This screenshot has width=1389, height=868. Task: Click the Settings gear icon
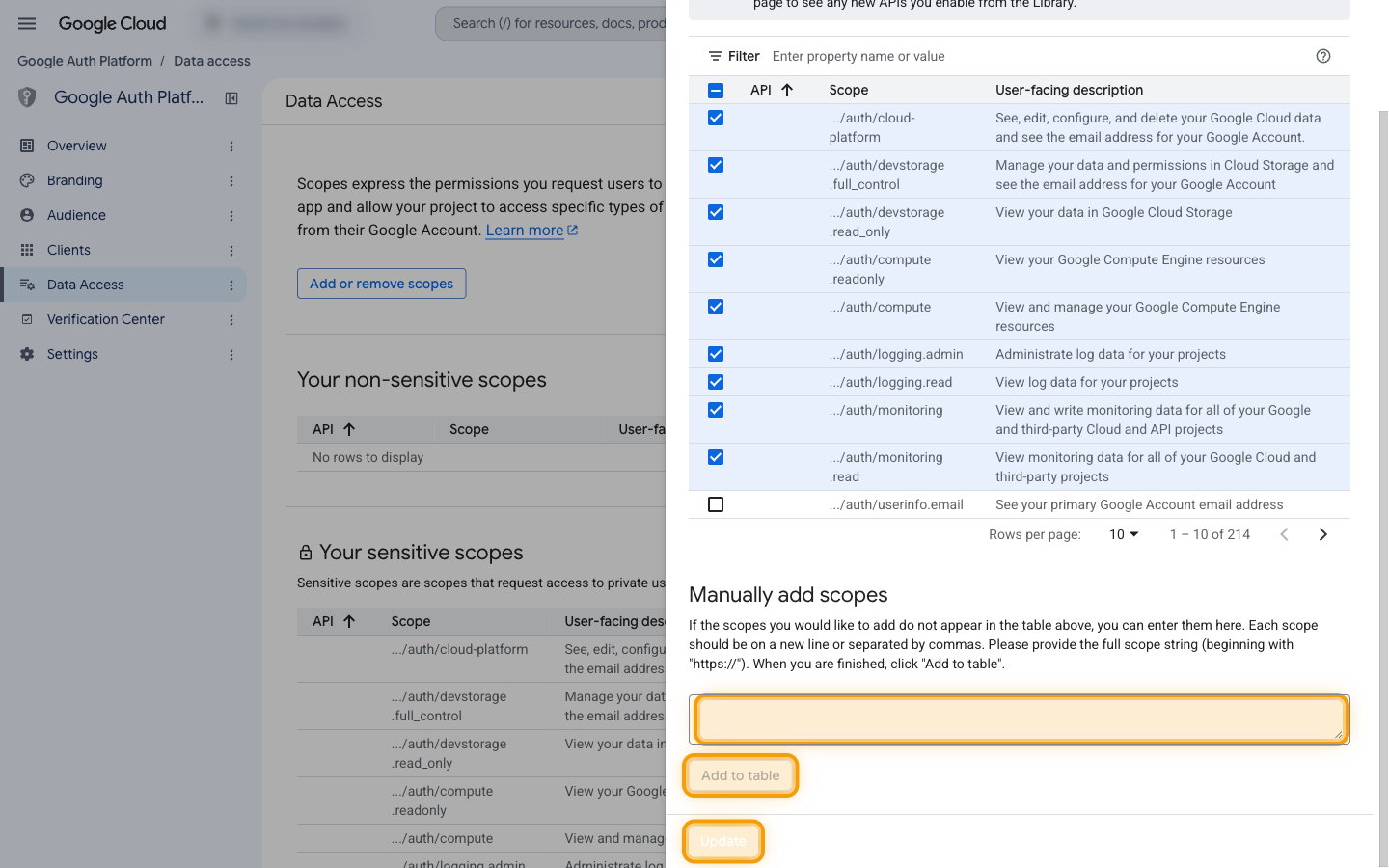27,354
